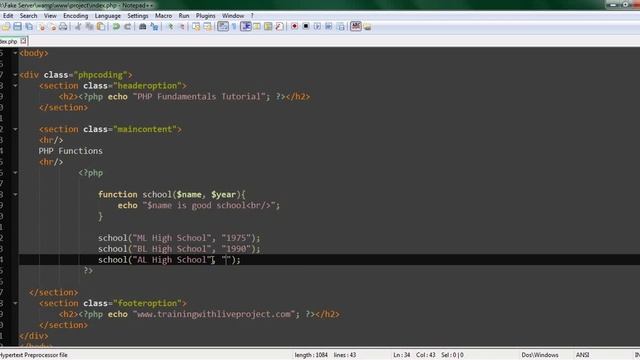Open the Language menu
This screenshot has height=360, width=640.
tap(108, 16)
